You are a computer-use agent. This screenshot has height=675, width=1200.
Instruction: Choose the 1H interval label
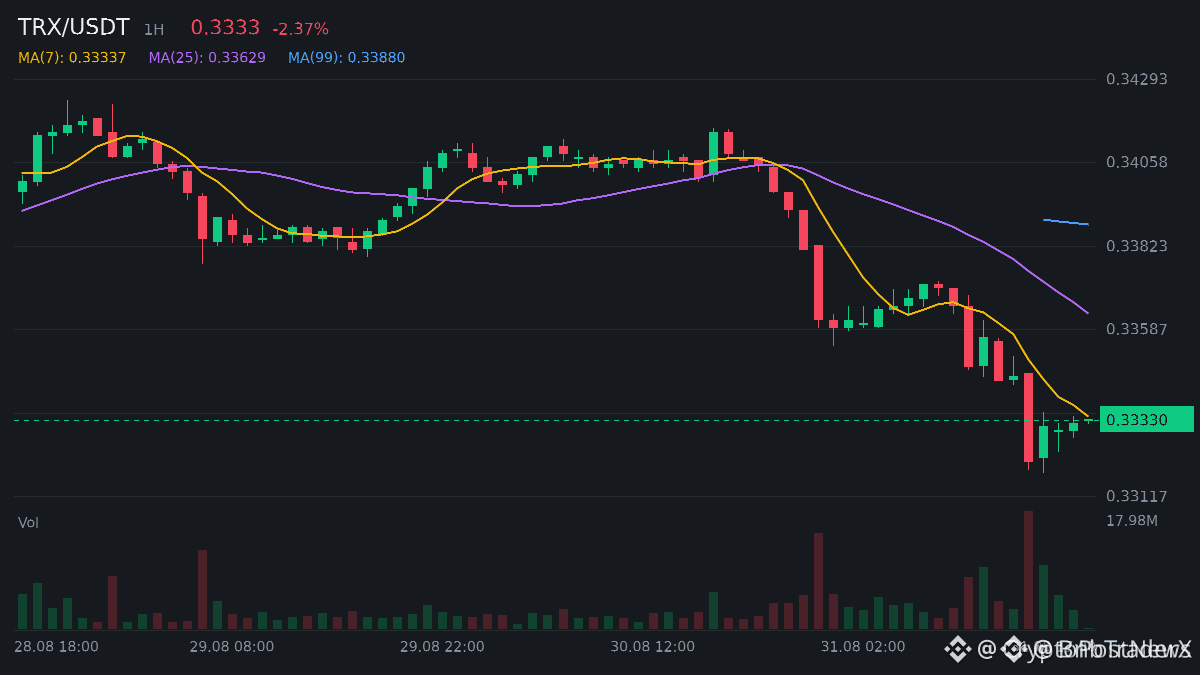[154, 30]
